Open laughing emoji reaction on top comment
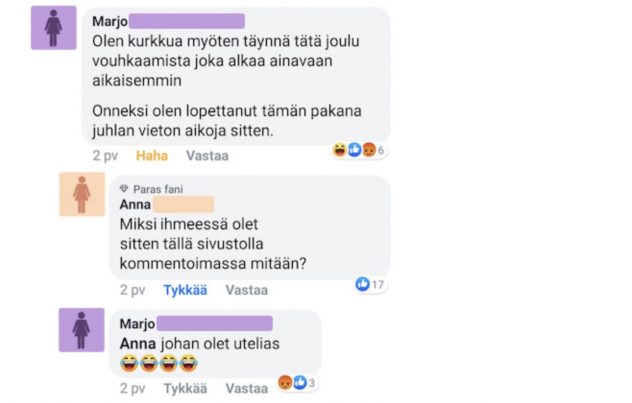Image resolution: width=632 pixels, height=403 pixels. click(x=340, y=150)
